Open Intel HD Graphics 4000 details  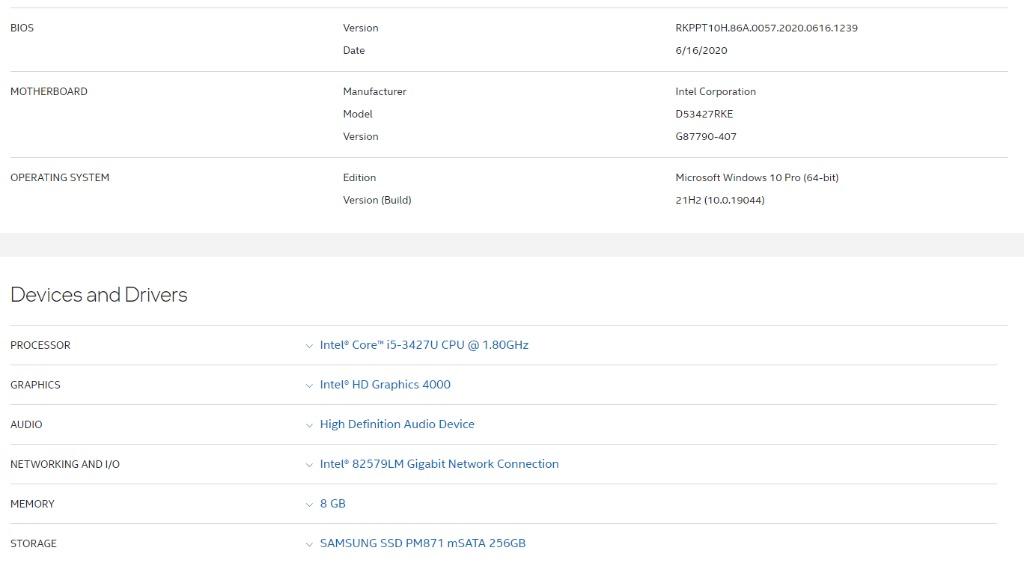[385, 384]
